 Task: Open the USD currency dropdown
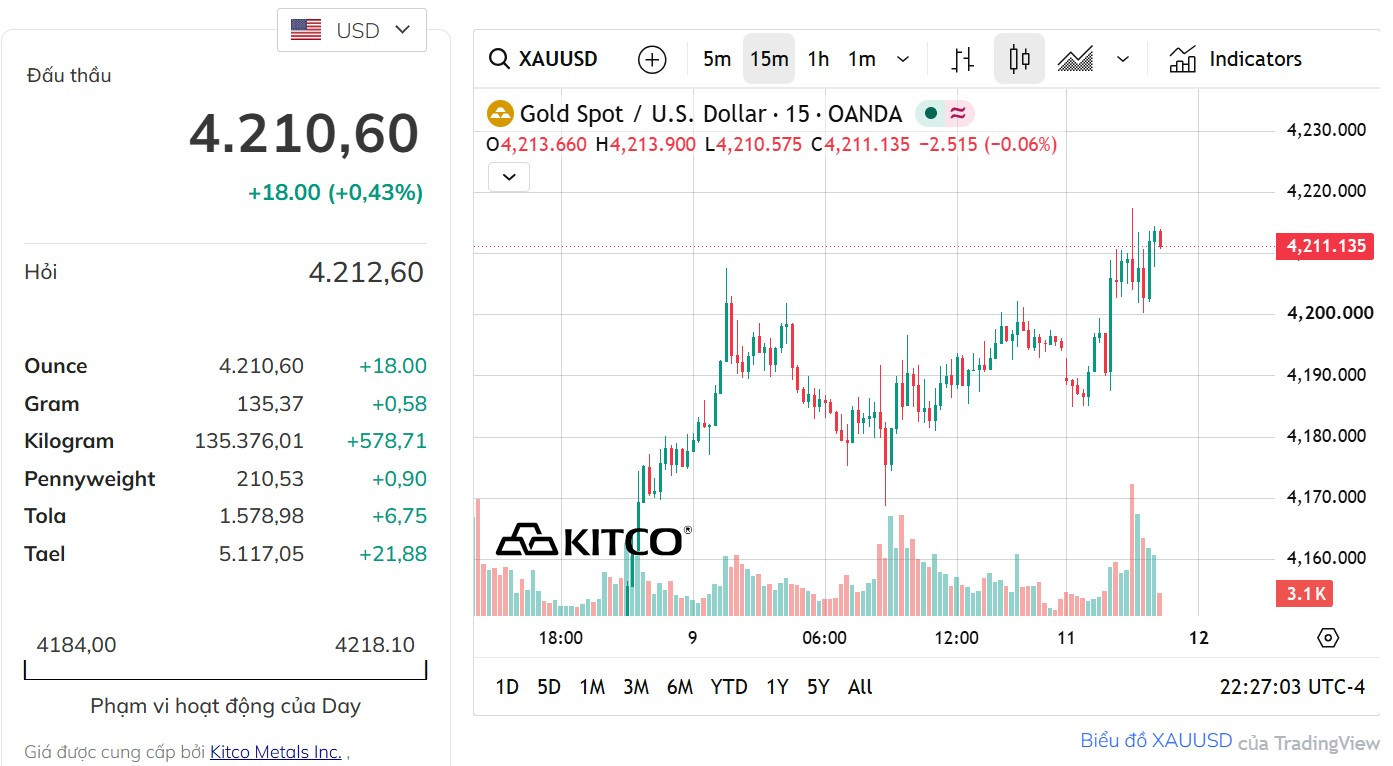(351, 30)
